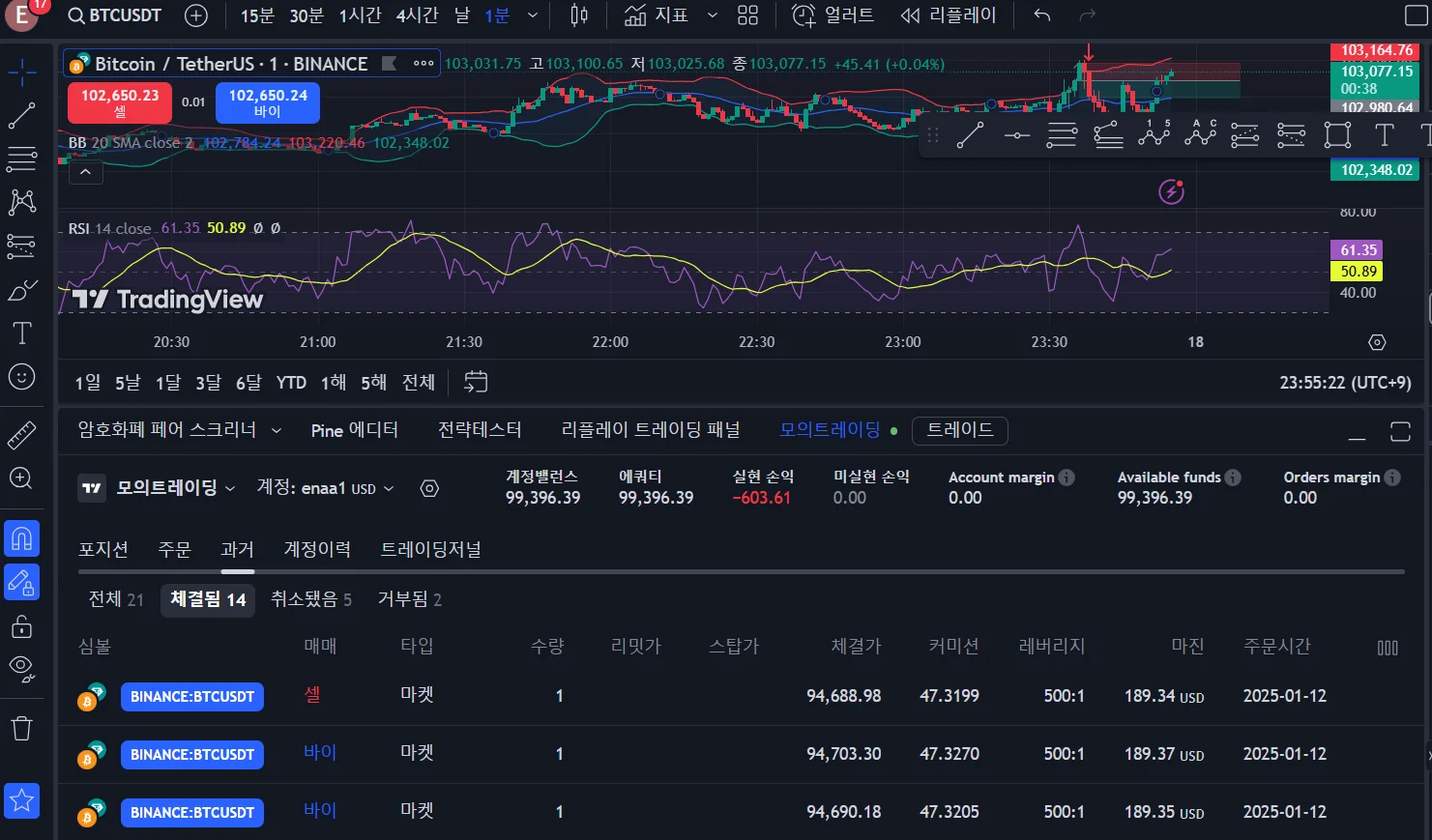Select the trend line tool in left sidebar

point(22,116)
